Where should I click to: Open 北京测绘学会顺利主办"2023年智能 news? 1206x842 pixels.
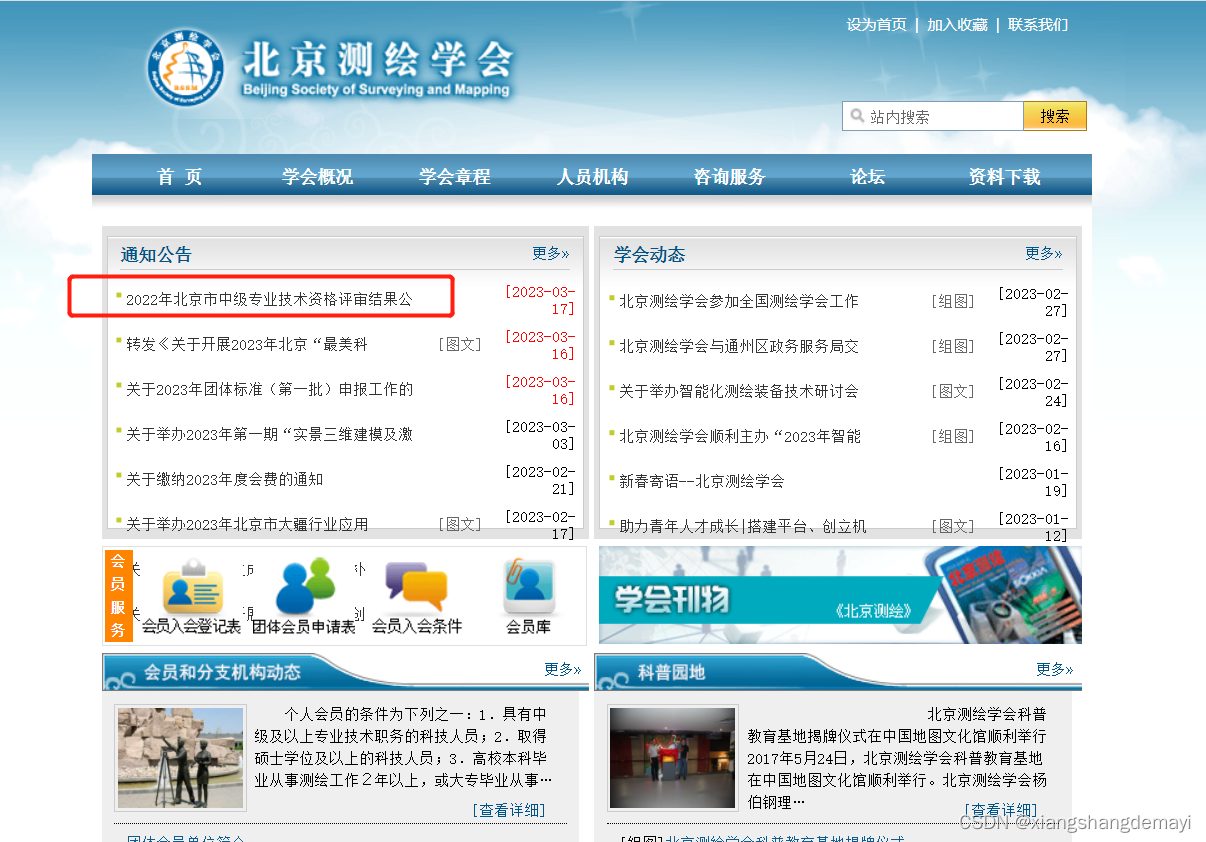tap(739, 436)
